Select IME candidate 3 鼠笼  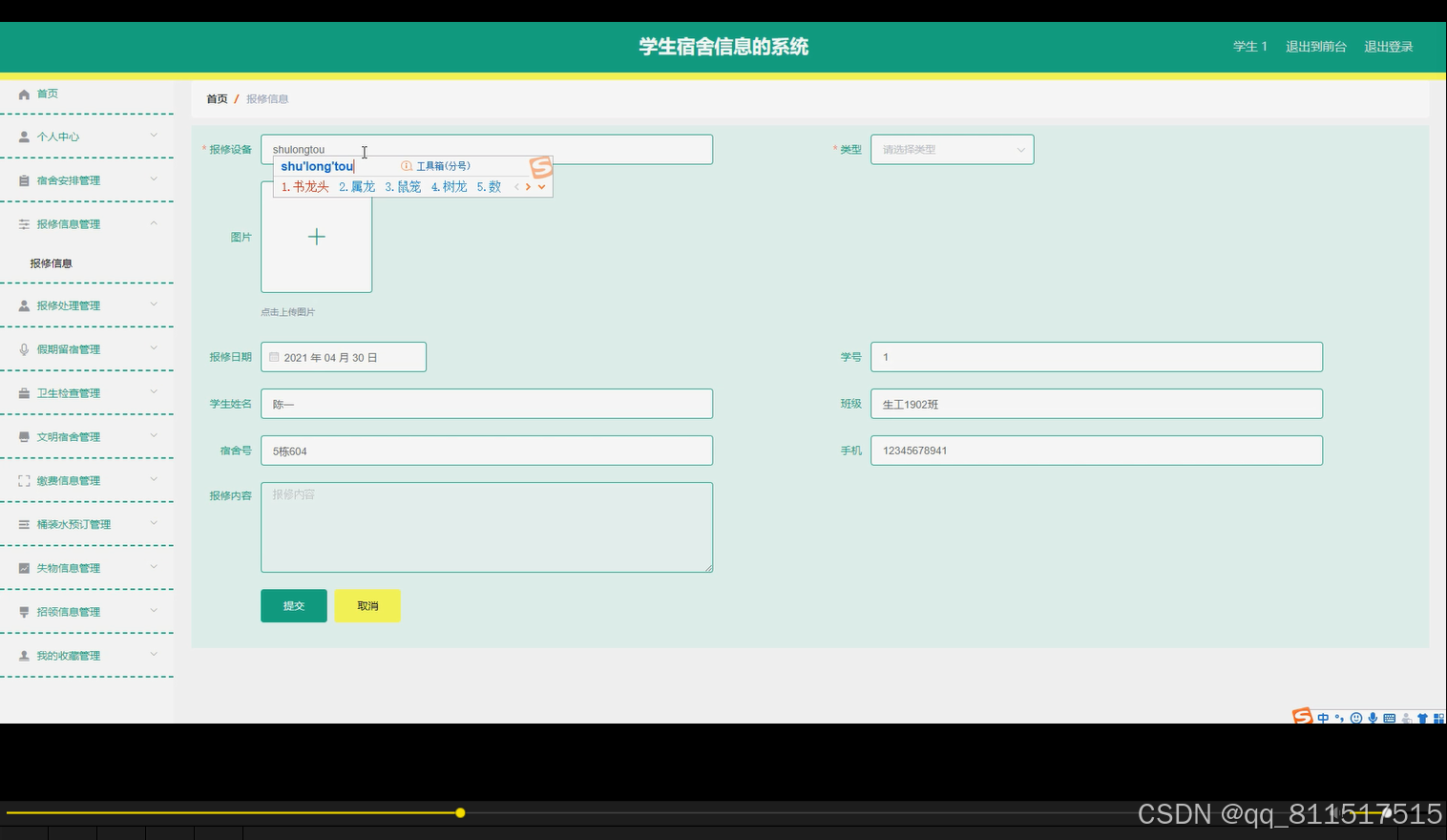403,187
